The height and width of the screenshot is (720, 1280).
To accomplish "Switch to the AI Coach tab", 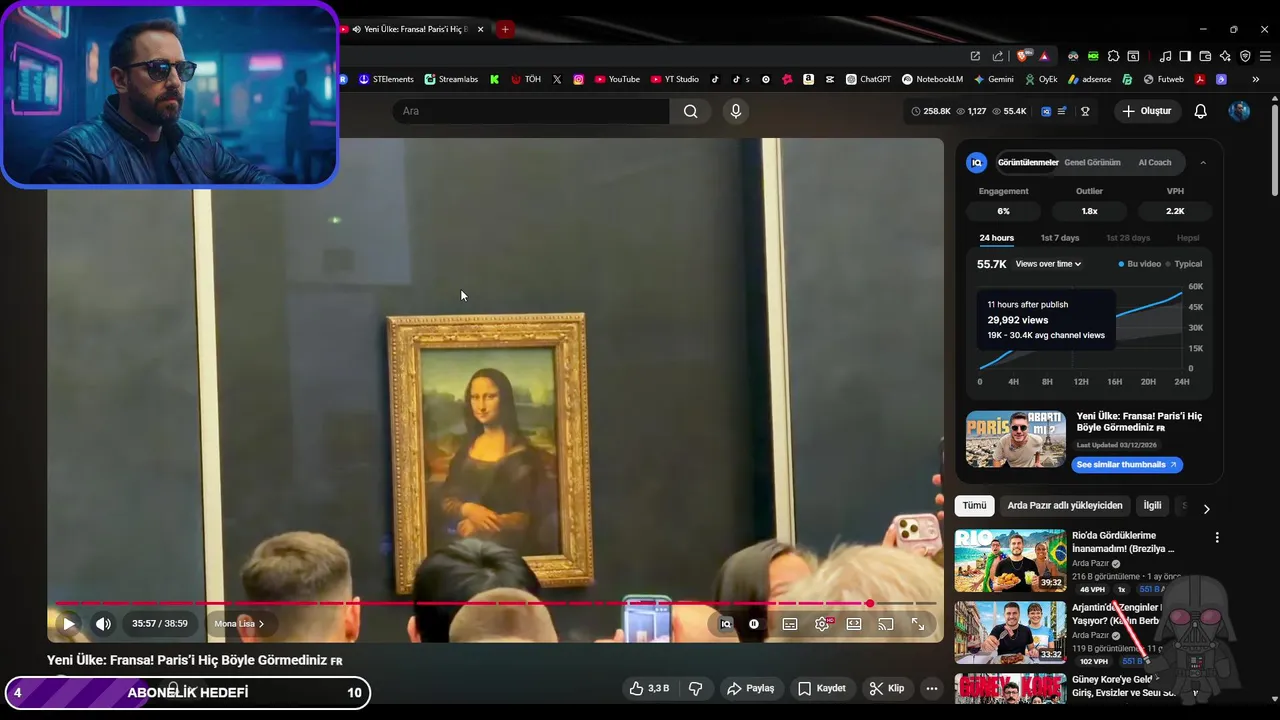I will point(1155,162).
